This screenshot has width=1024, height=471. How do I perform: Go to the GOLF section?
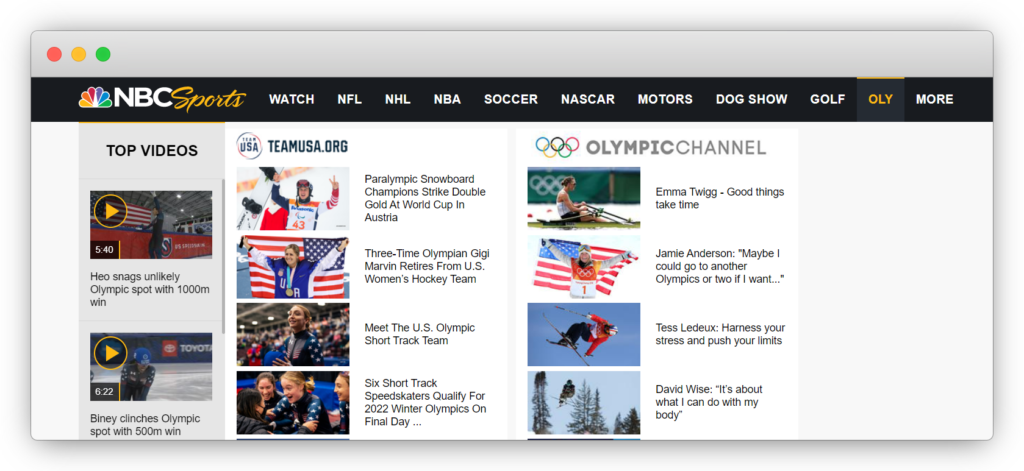(827, 99)
